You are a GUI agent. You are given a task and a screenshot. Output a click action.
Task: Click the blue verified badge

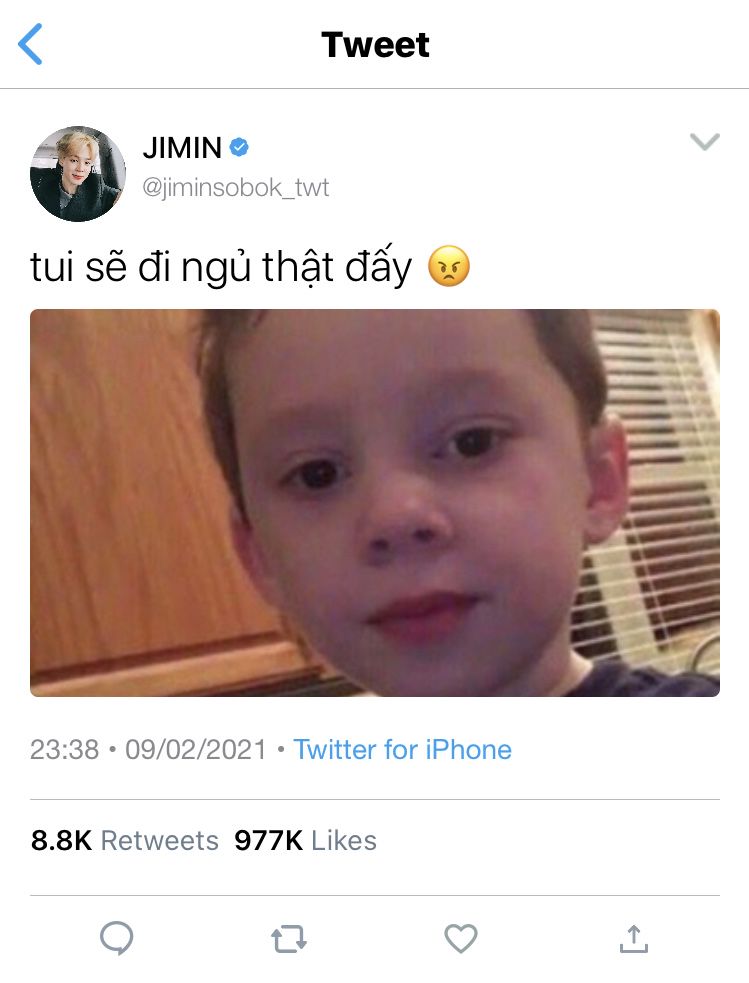[239, 147]
